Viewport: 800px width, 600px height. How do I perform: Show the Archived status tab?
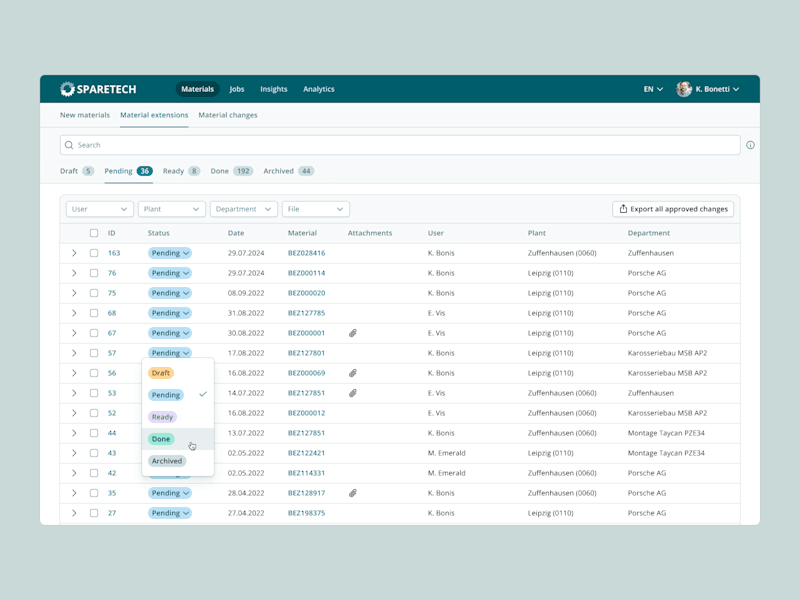pos(288,171)
